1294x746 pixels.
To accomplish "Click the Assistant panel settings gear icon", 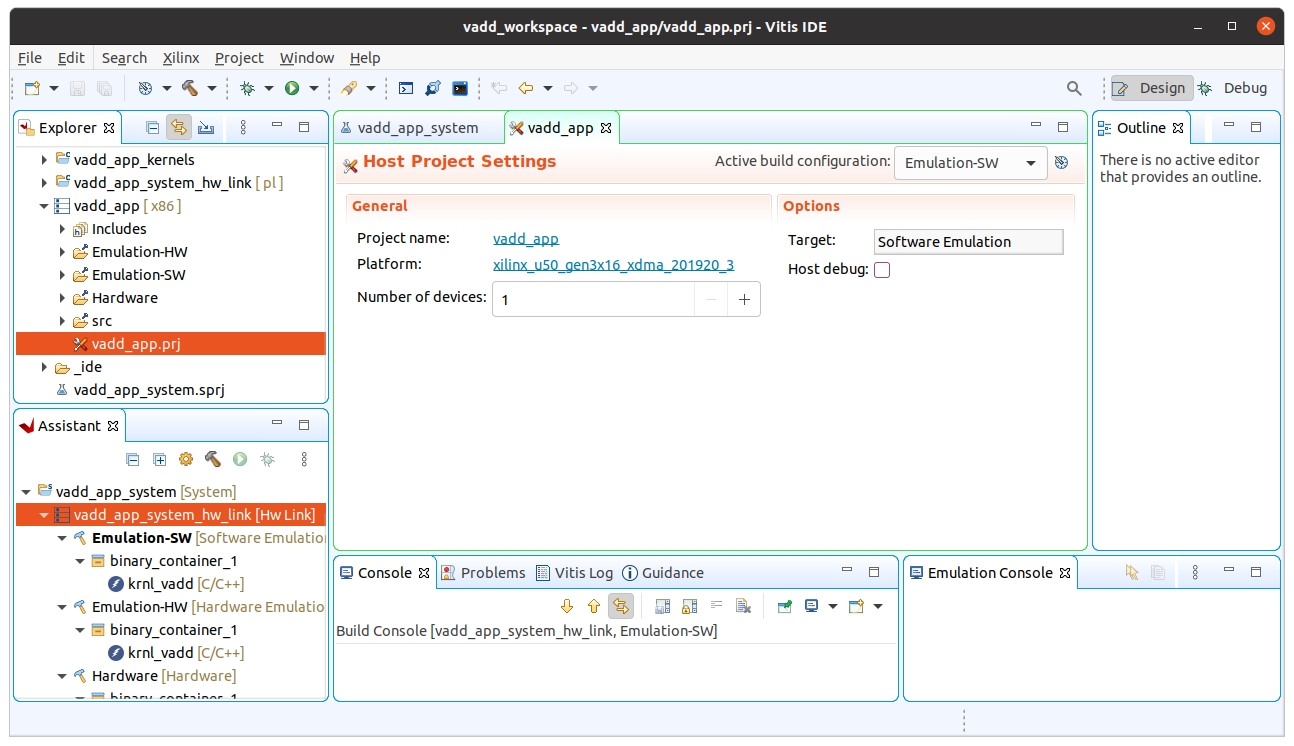I will pyautogui.click(x=186, y=459).
